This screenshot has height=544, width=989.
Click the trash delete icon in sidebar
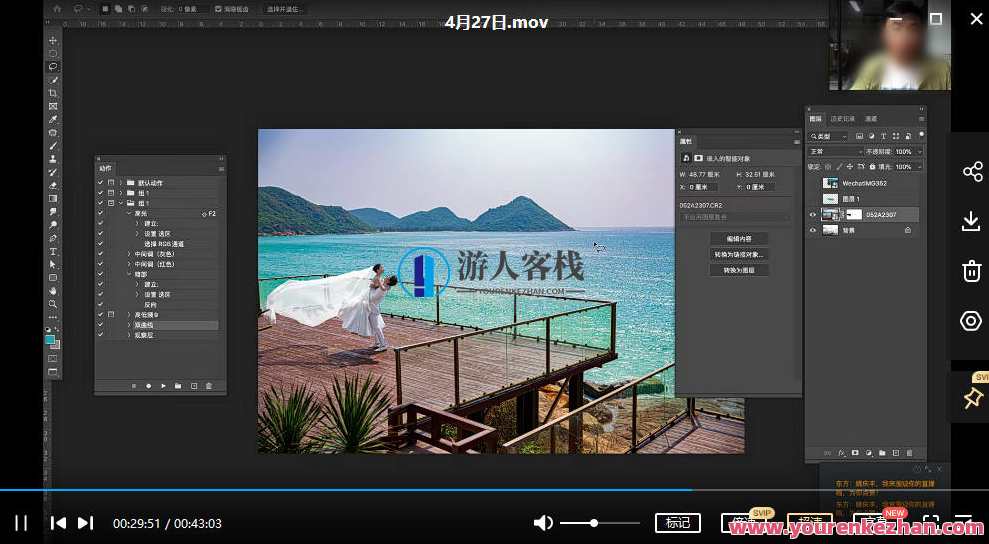[971, 270]
